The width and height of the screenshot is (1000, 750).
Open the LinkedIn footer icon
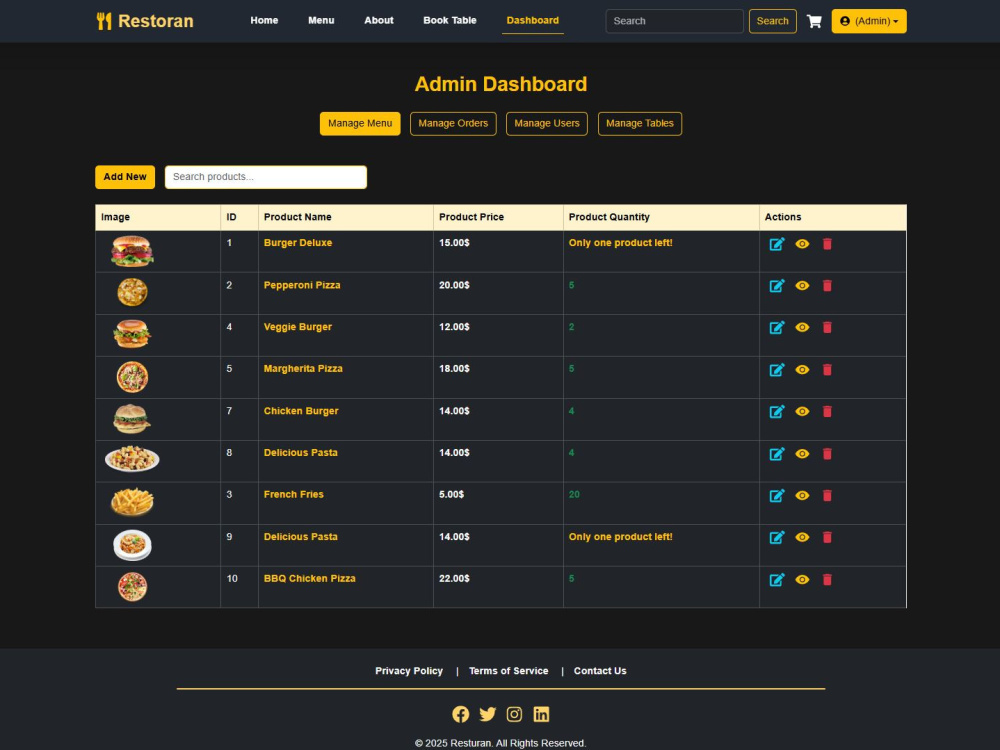pos(541,714)
